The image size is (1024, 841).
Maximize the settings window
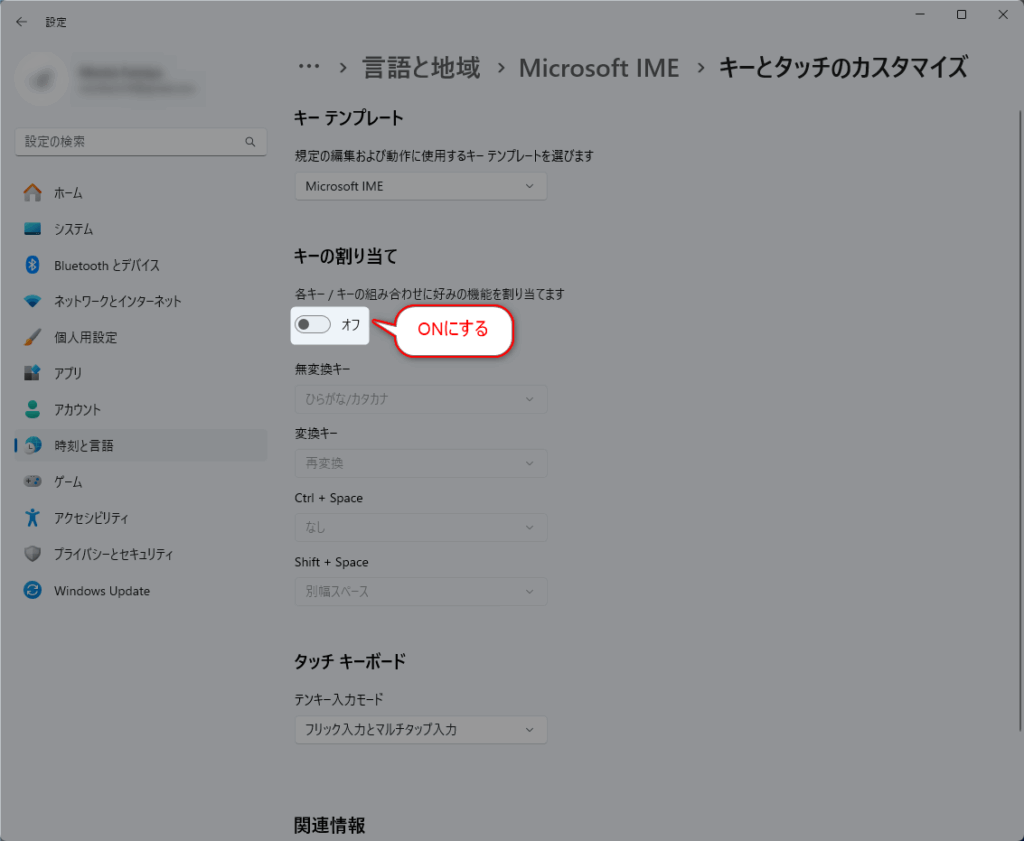pyautogui.click(x=961, y=14)
